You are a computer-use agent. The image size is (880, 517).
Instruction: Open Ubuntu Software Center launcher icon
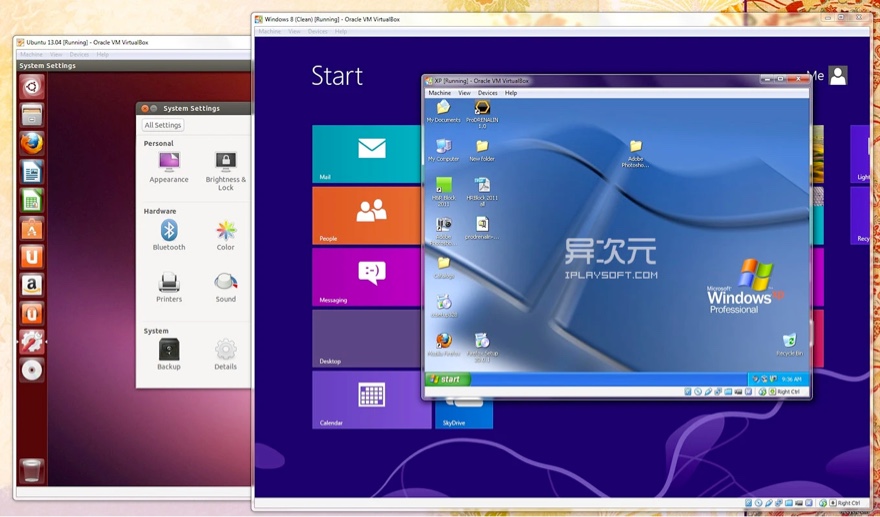[x=31, y=228]
